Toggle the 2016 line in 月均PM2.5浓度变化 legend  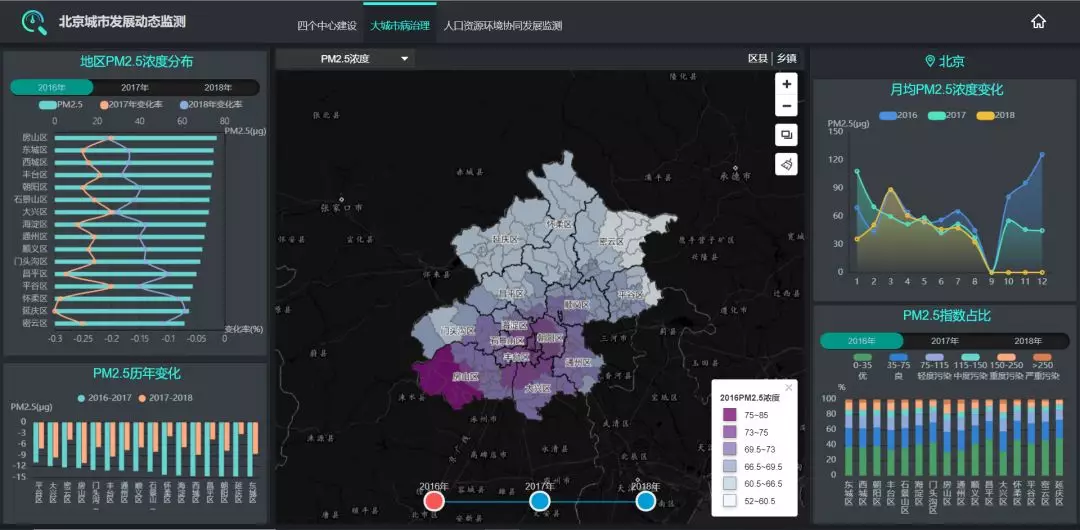[897, 115]
